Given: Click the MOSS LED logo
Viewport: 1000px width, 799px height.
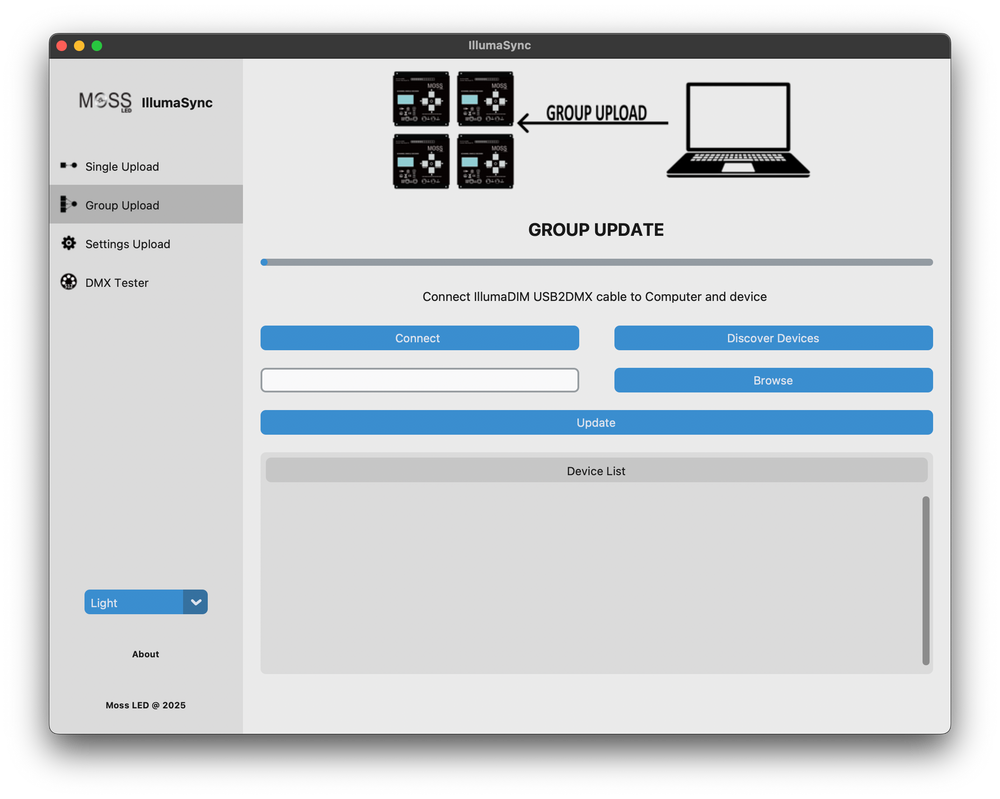Looking at the screenshot, I should tap(104, 101).
